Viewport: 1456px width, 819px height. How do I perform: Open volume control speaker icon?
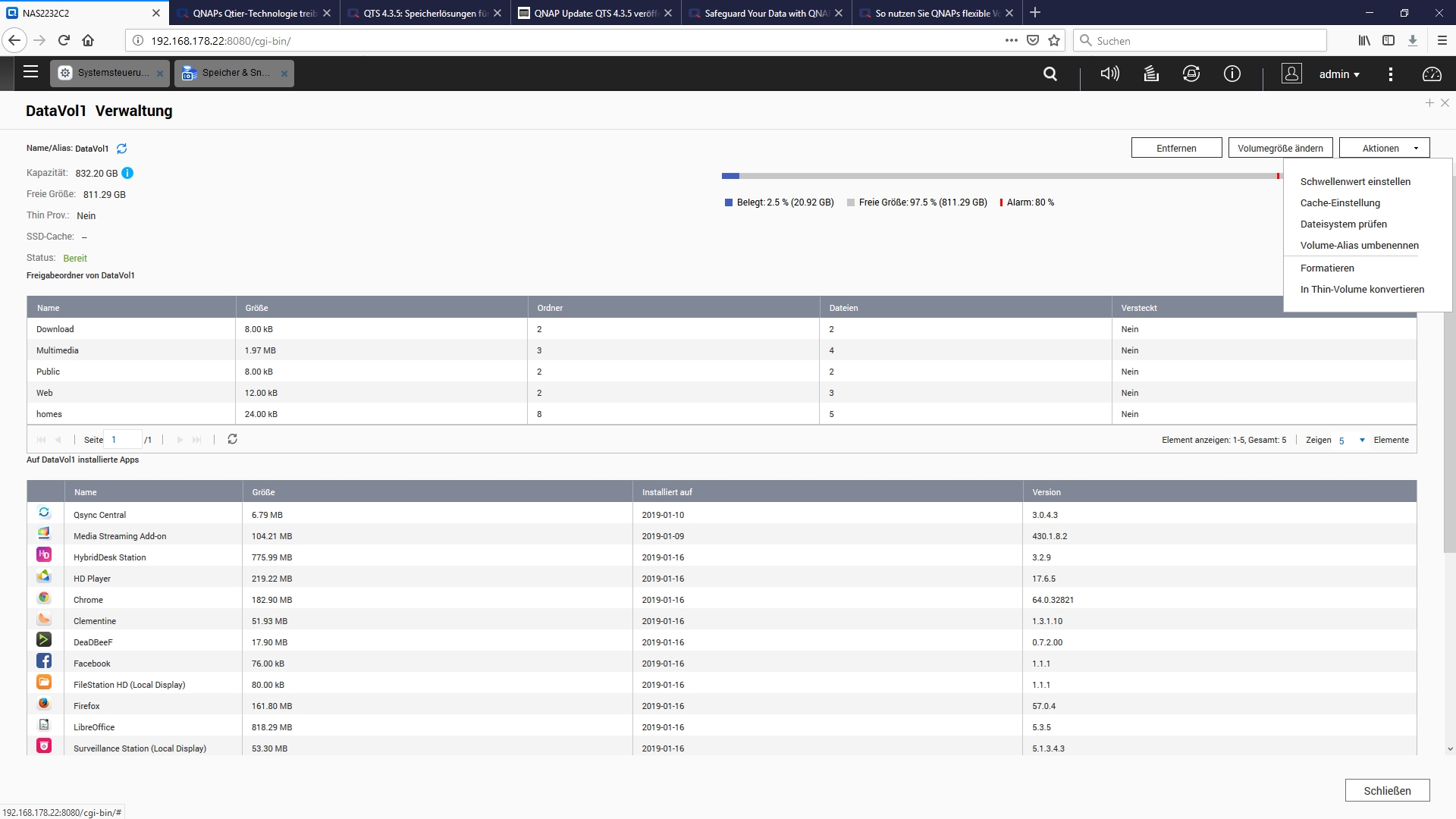1109,74
